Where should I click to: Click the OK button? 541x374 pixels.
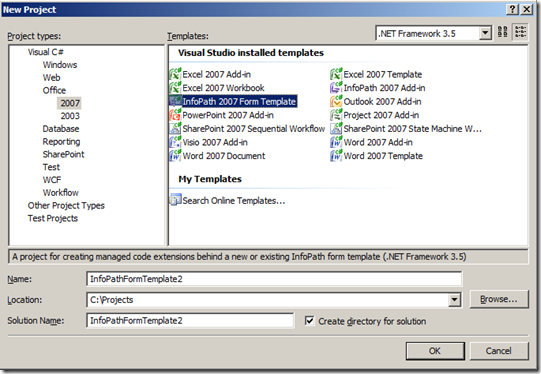[435, 351]
